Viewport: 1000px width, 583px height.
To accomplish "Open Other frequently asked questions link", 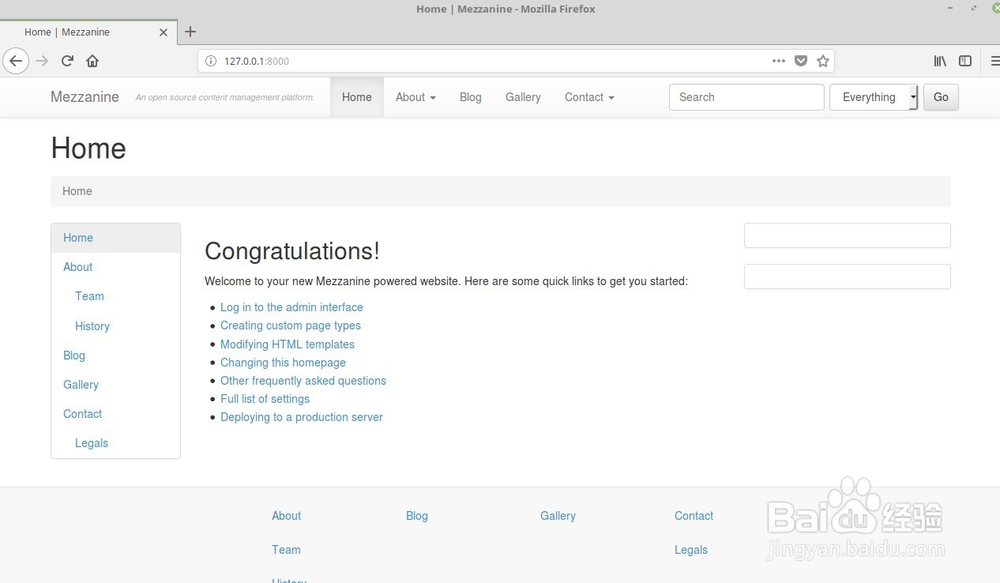I will pyautogui.click(x=303, y=381).
